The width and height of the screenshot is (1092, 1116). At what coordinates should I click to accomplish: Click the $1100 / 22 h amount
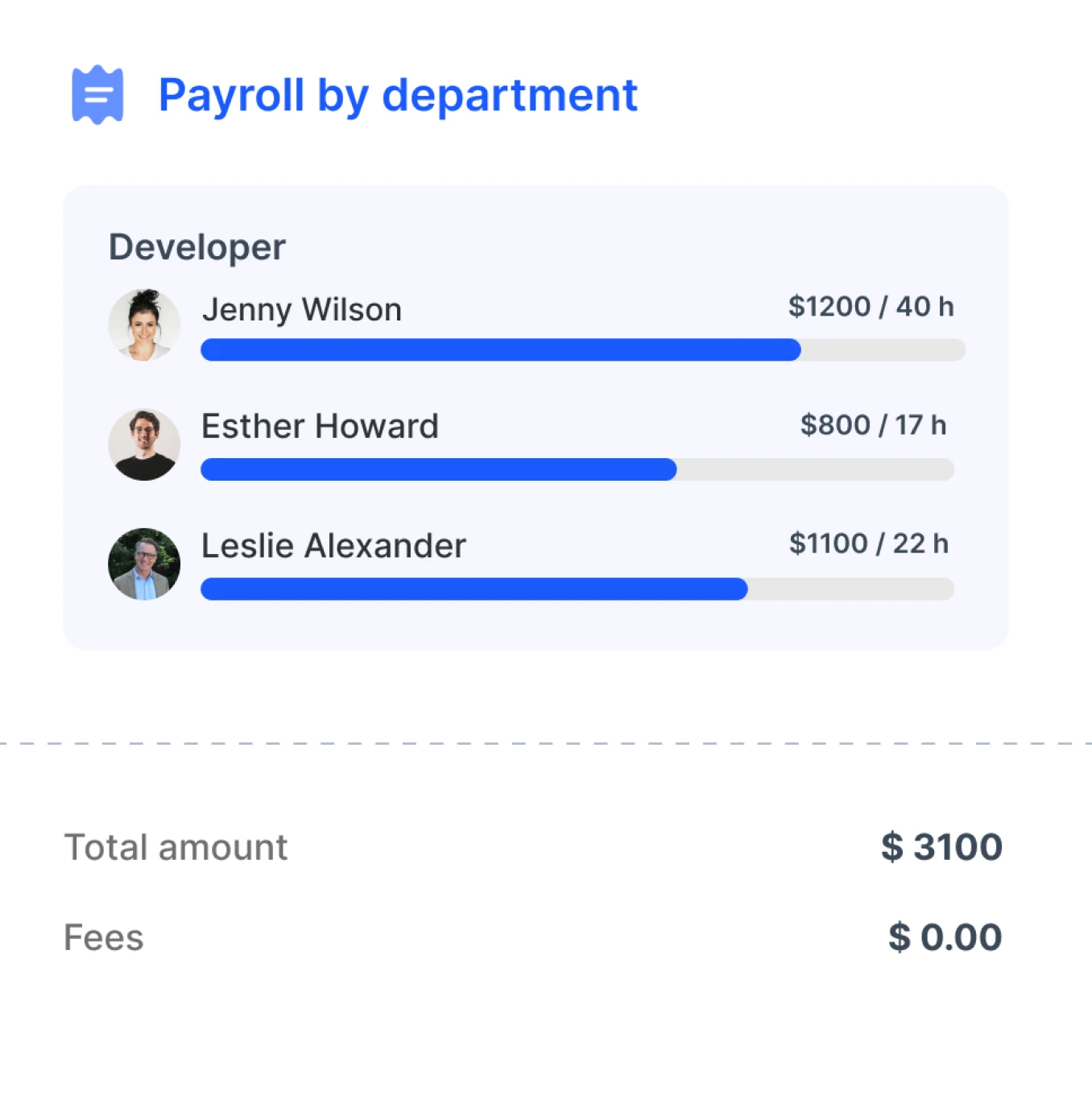[x=871, y=544]
